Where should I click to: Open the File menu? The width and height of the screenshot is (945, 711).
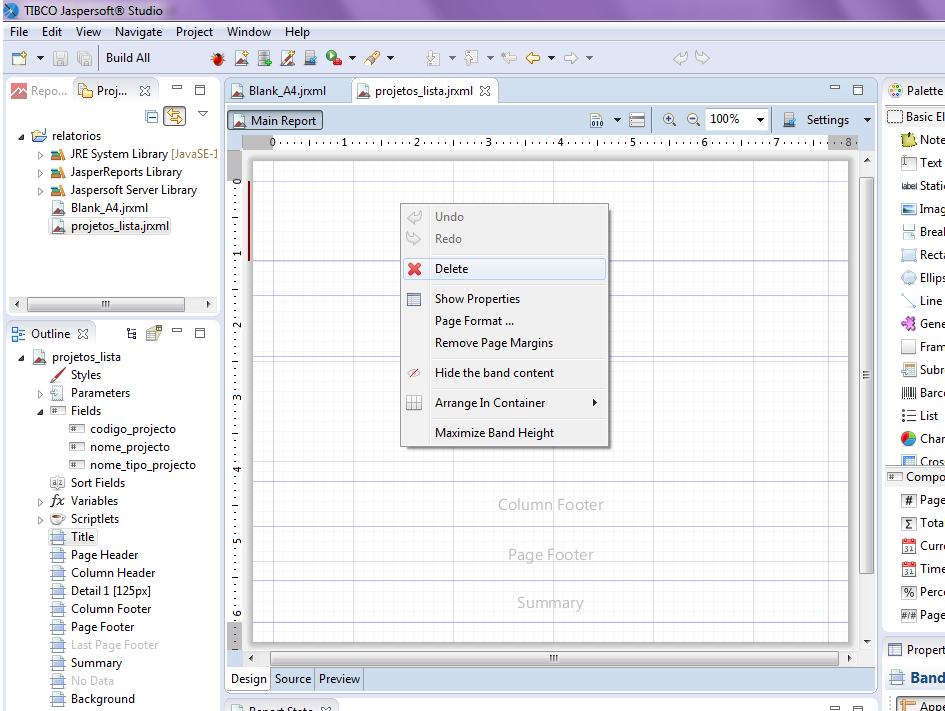coord(19,32)
